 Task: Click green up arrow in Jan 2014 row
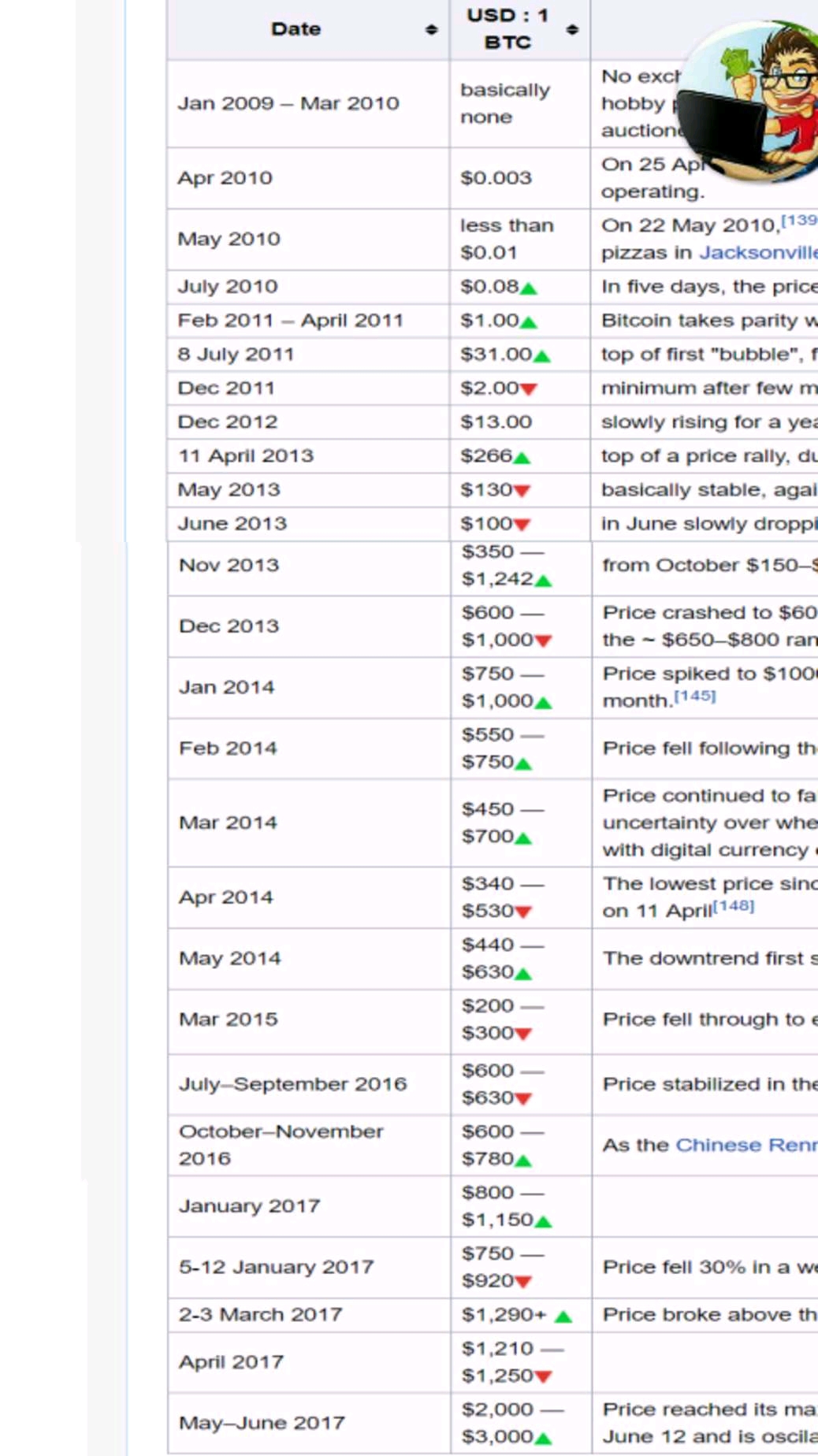point(543,703)
